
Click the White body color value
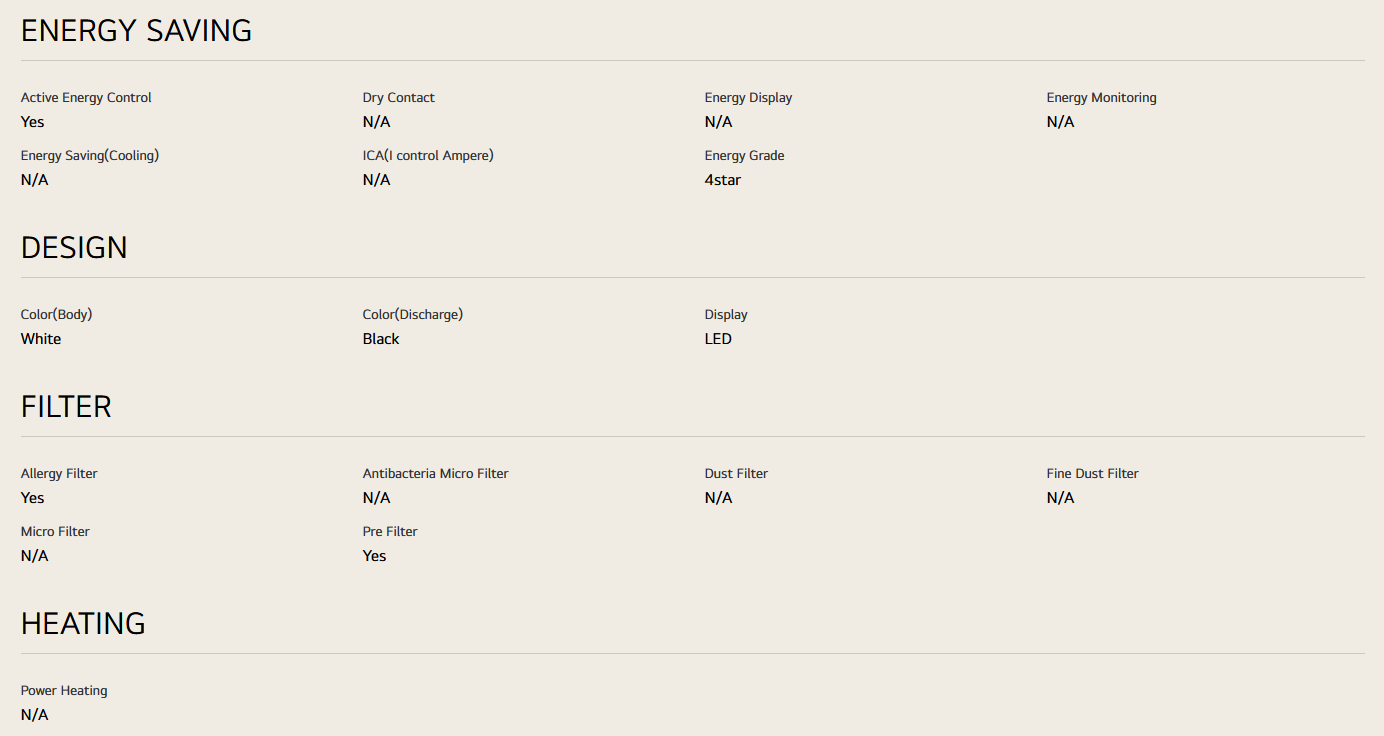click(x=41, y=339)
